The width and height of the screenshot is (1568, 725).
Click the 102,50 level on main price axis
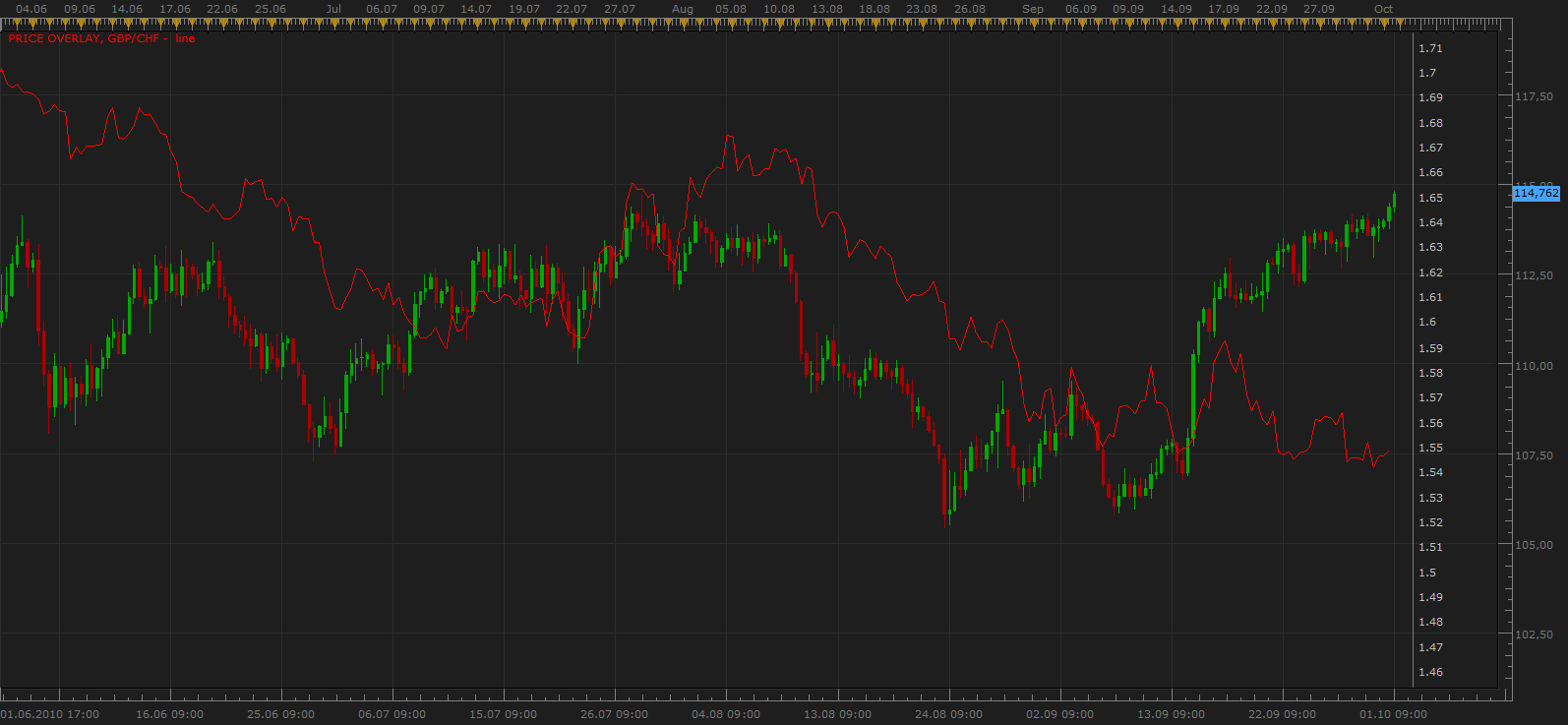[1535, 634]
